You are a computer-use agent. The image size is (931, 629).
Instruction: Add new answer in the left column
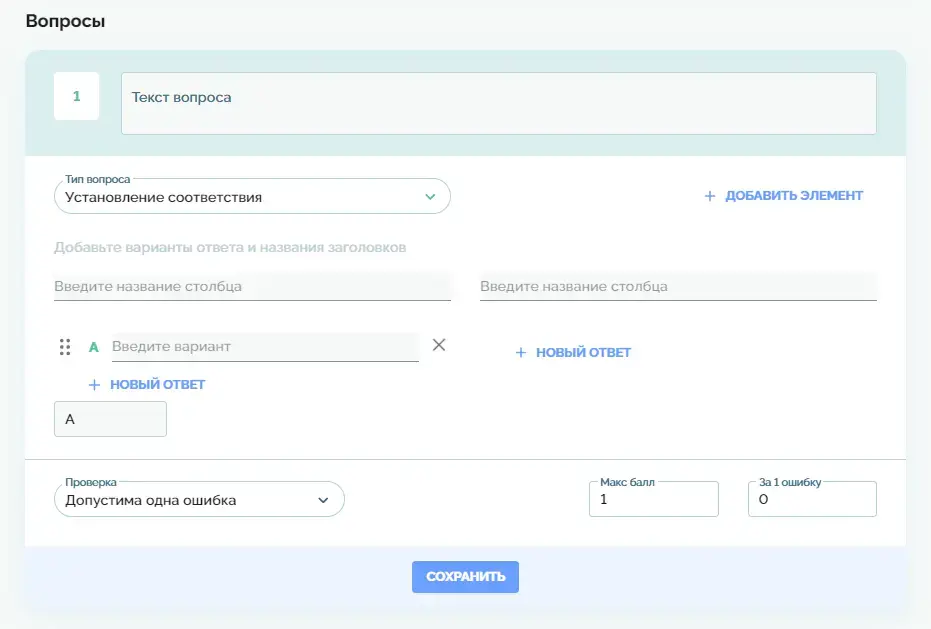pos(157,384)
